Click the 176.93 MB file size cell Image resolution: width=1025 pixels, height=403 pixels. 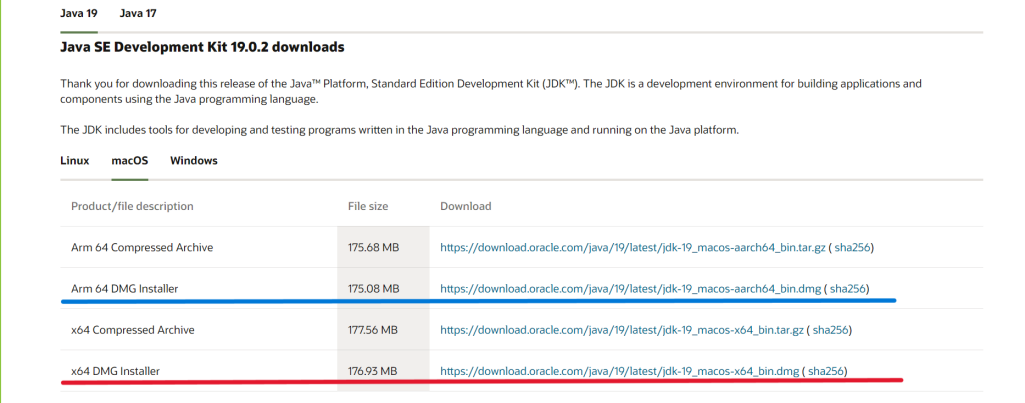(x=384, y=370)
